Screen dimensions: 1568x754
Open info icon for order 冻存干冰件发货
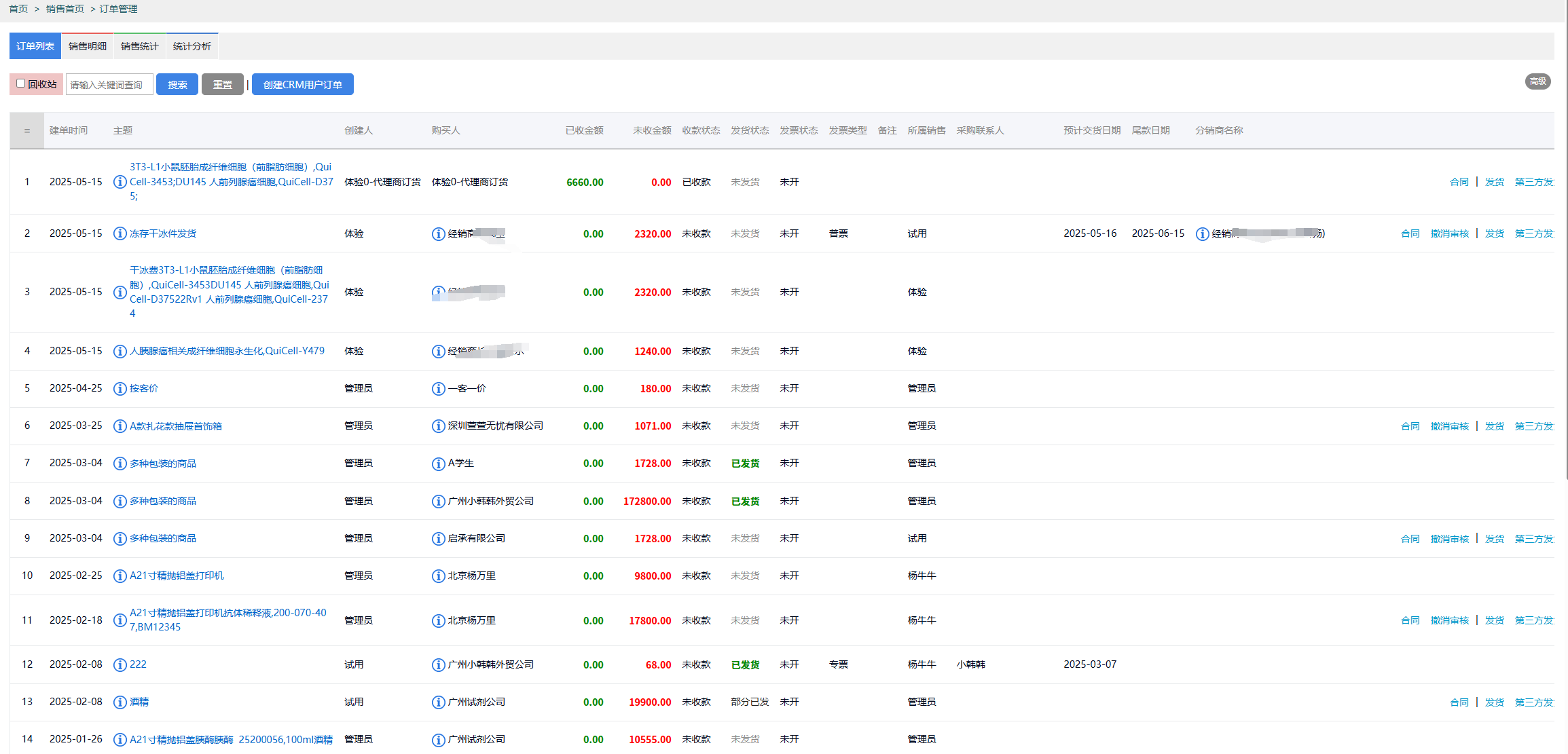tap(120, 233)
